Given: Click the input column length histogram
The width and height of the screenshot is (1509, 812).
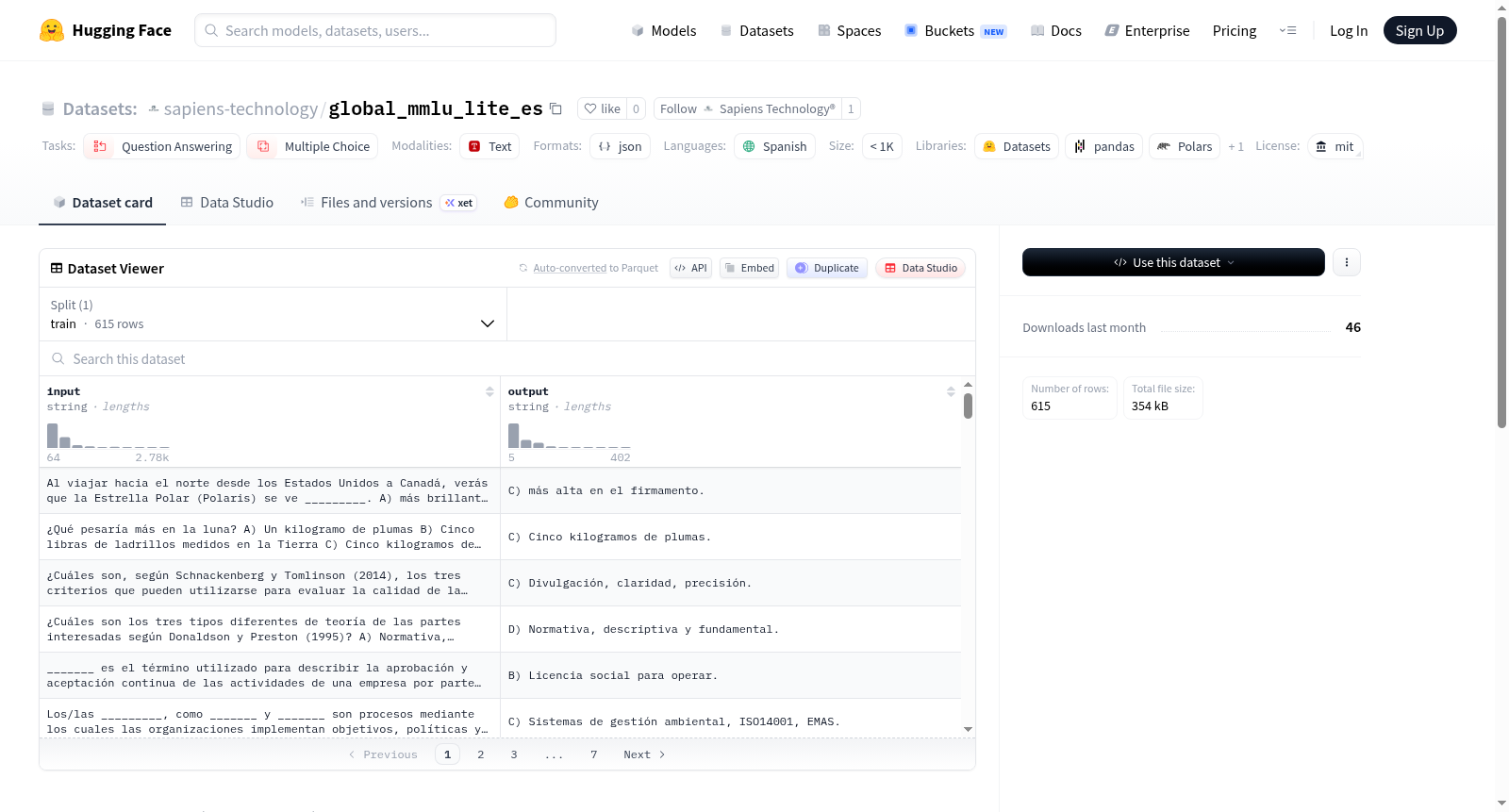Looking at the screenshot, I should click(x=108, y=436).
